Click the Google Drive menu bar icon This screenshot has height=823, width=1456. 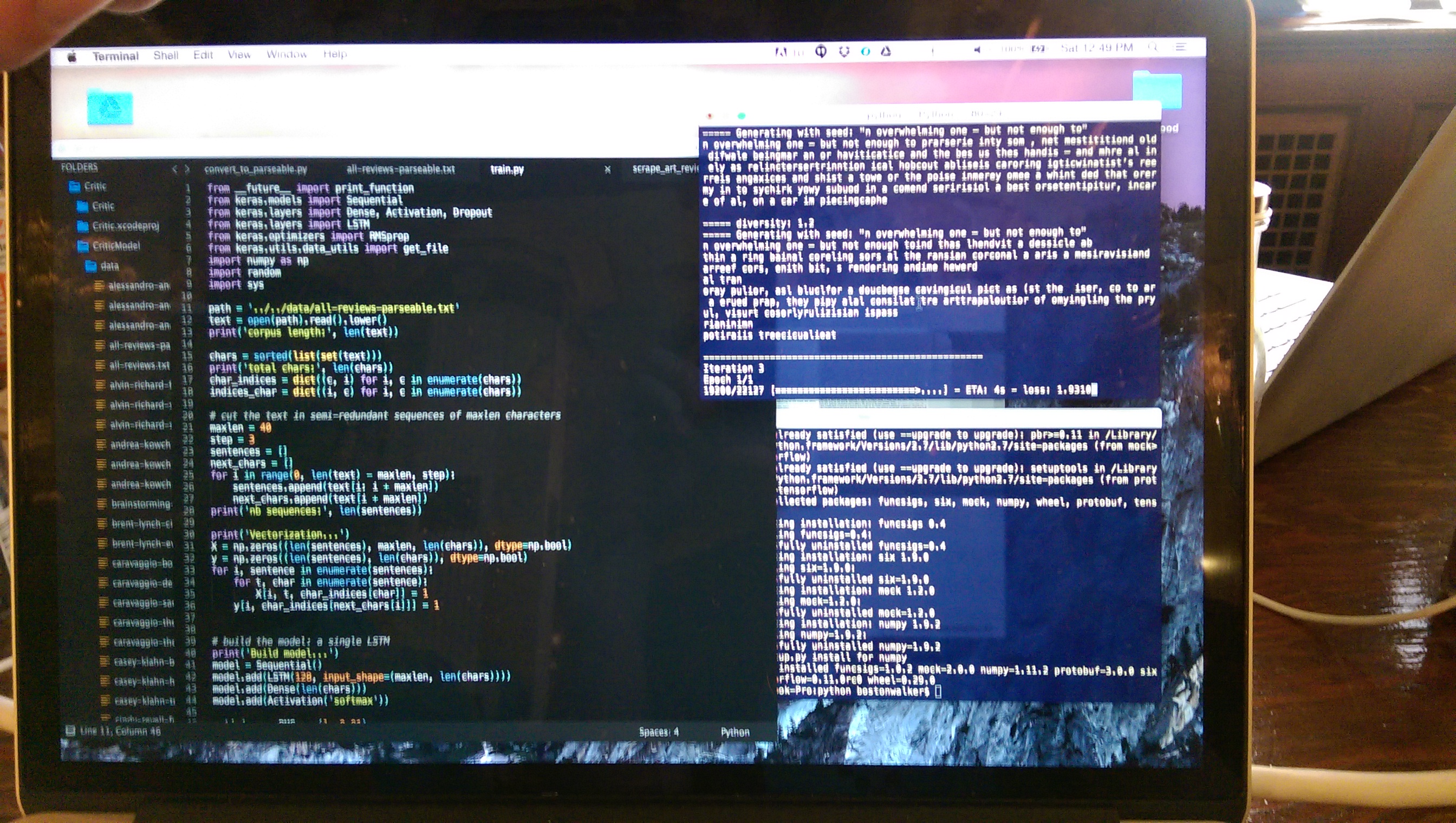click(886, 51)
